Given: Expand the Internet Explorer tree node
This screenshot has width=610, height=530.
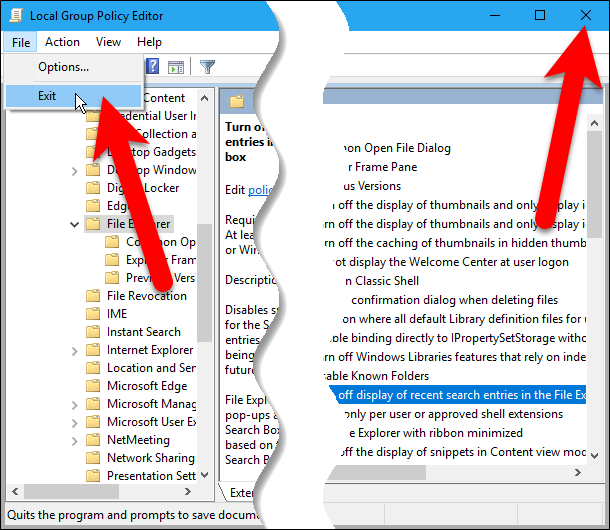Looking at the screenshot, I should (x=74, y=351).
